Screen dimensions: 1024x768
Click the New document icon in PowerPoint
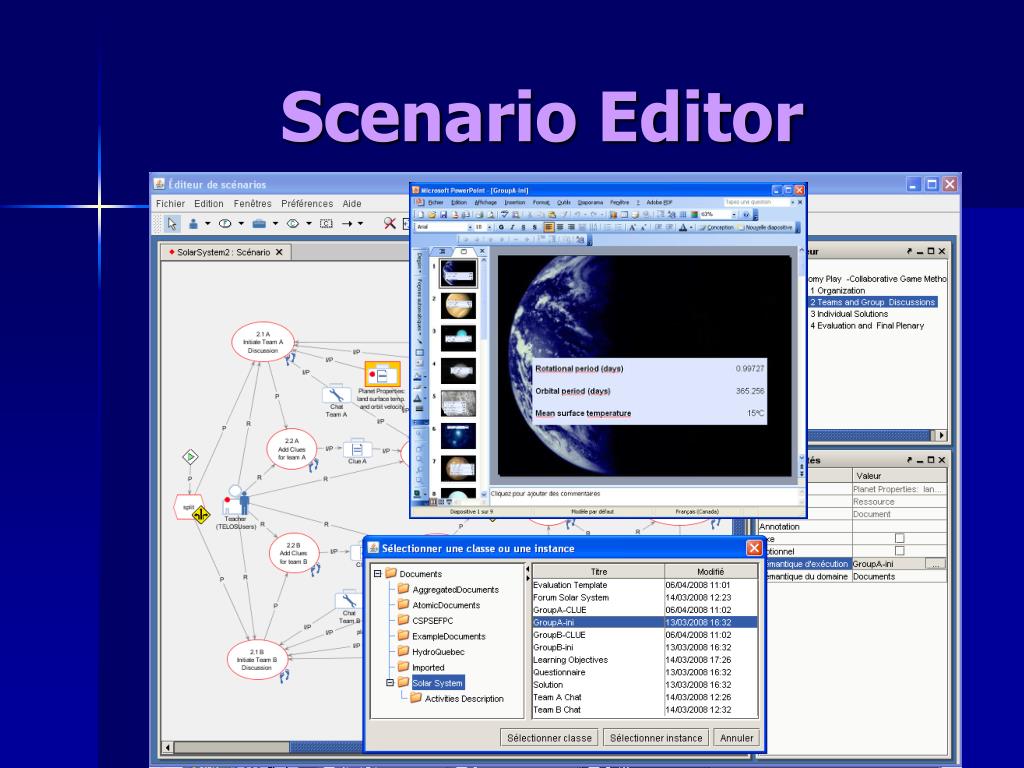[421, 214]
